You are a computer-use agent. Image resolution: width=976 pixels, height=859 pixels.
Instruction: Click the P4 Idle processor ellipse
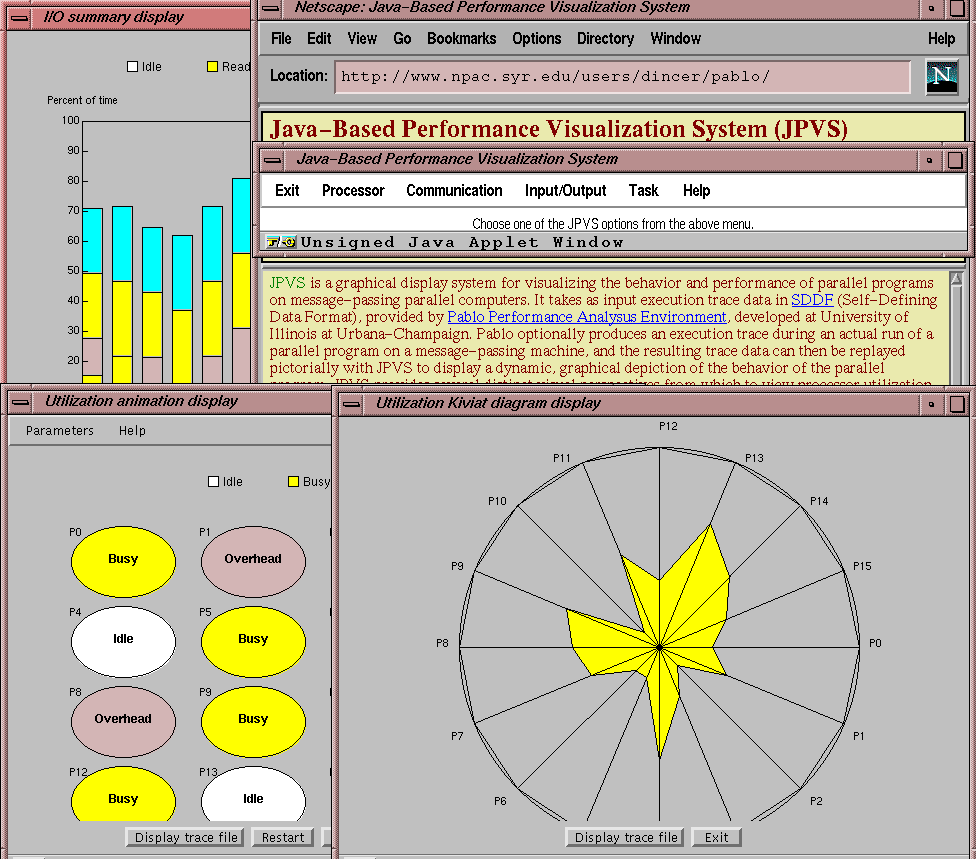click(x=123, y=642)
